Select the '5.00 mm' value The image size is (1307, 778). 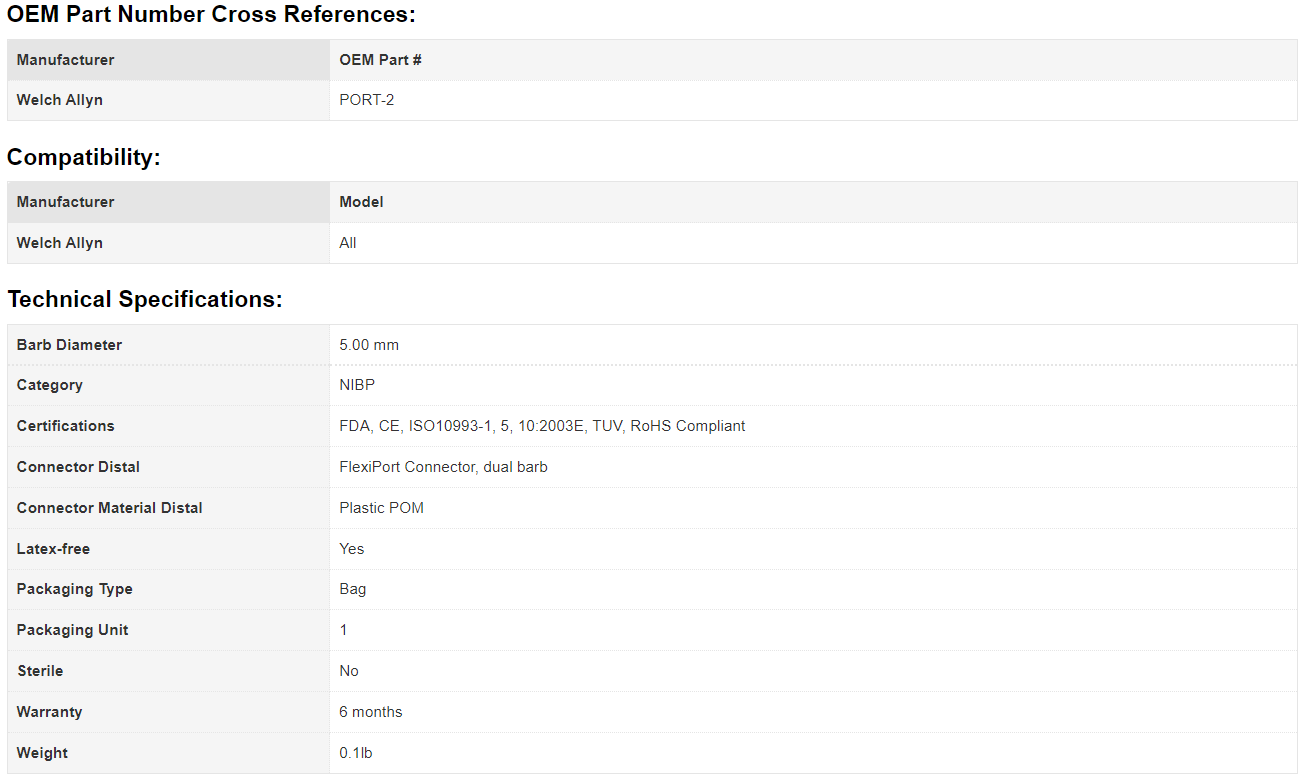pos(369,345)
